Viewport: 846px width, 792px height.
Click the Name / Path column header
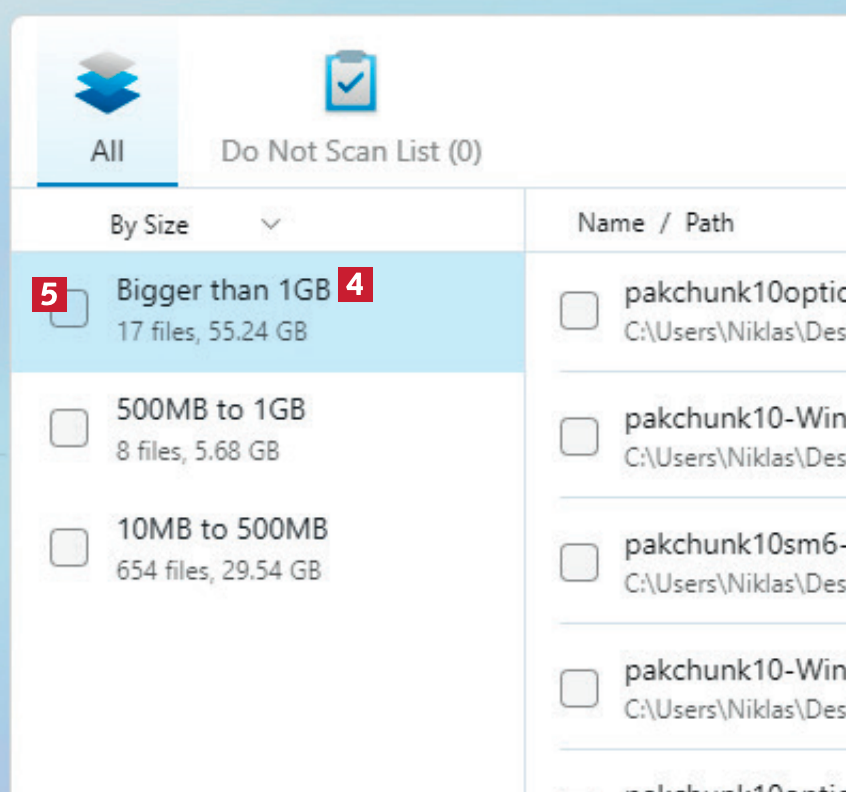point(655,223)
